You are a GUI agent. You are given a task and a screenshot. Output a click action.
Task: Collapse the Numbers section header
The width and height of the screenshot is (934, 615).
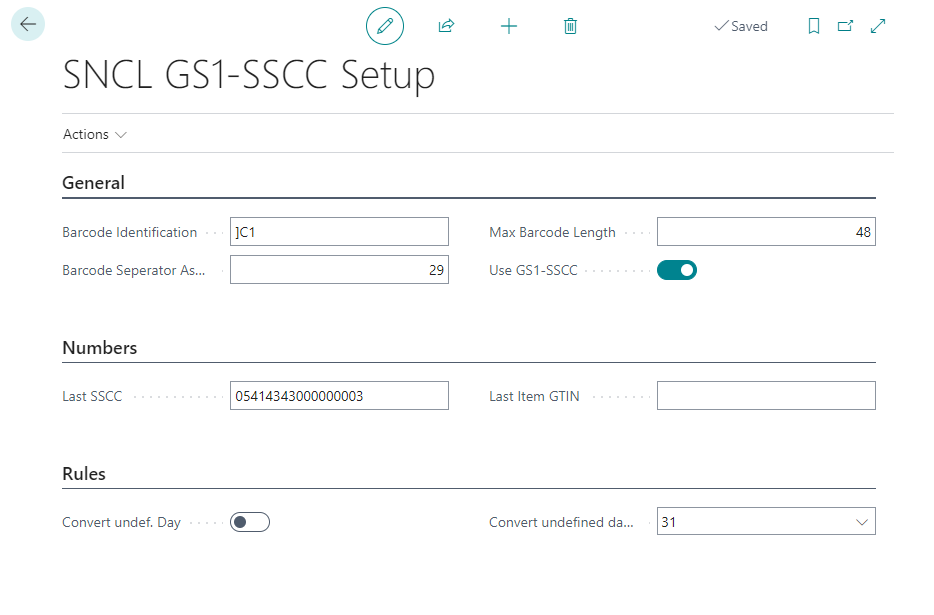(x=100, y=348)
